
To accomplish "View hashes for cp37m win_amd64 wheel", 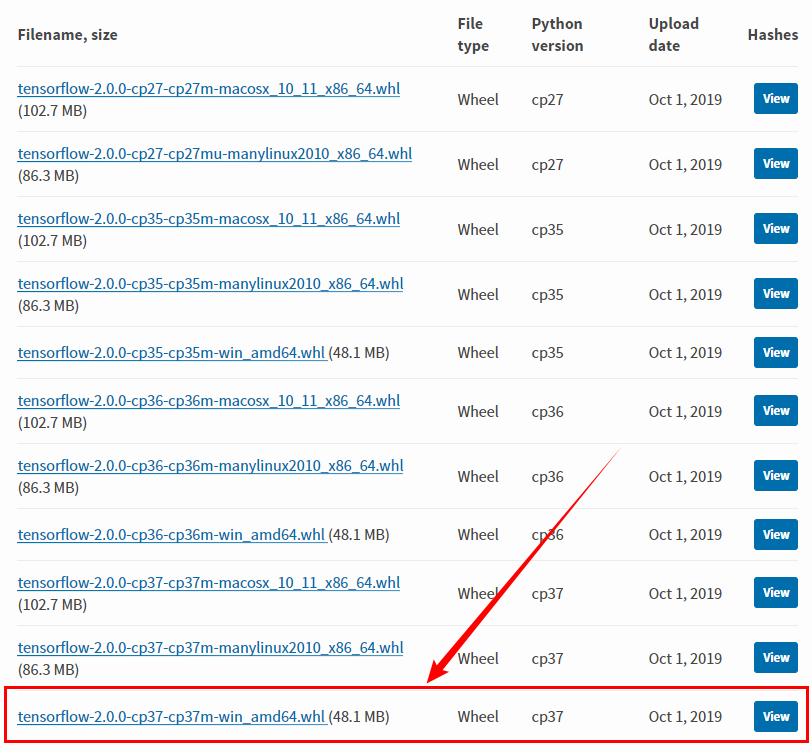I will click(776, 717).
